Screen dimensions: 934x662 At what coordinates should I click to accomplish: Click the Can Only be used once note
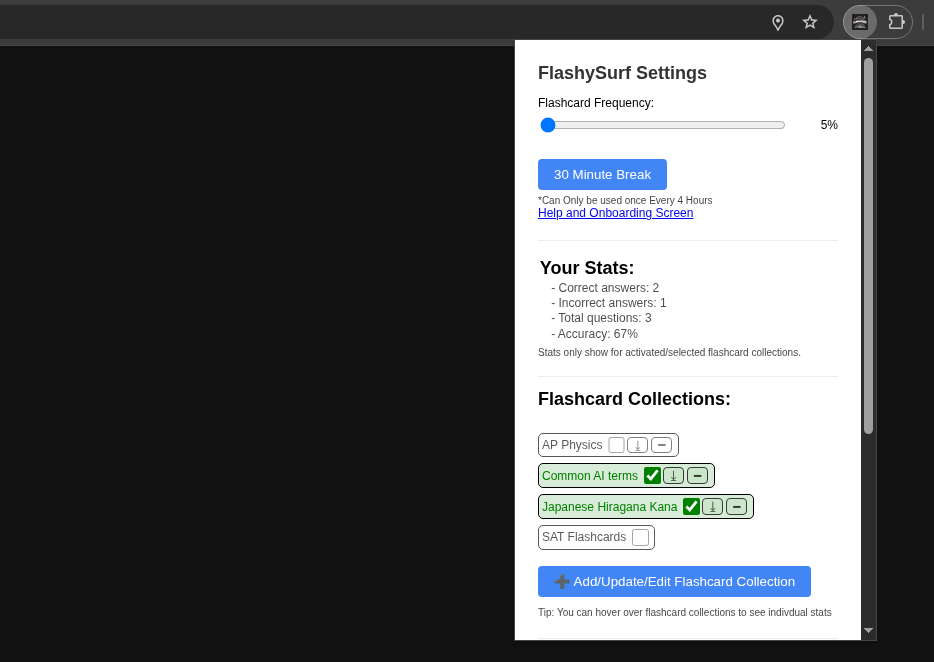[x=625, y=200]
